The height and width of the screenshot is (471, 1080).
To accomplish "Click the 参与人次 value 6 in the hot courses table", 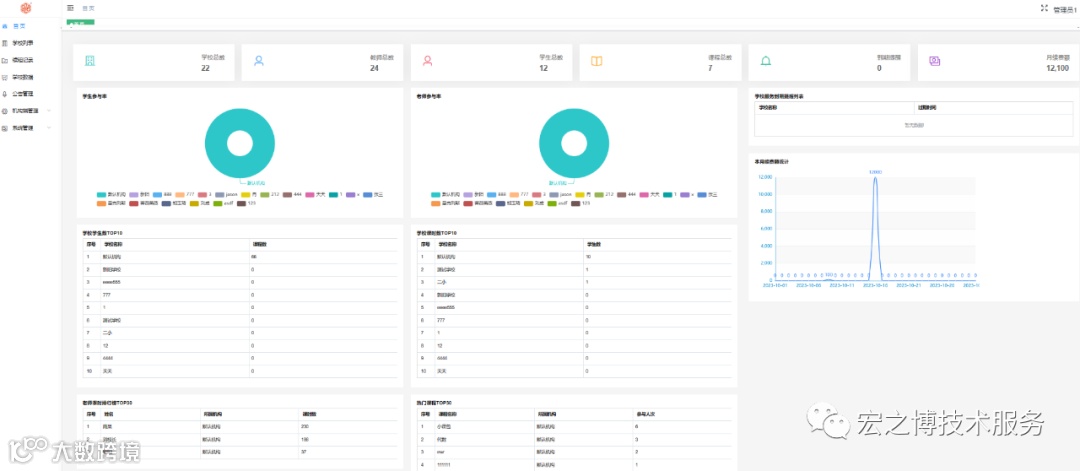I will pos(636,427).
